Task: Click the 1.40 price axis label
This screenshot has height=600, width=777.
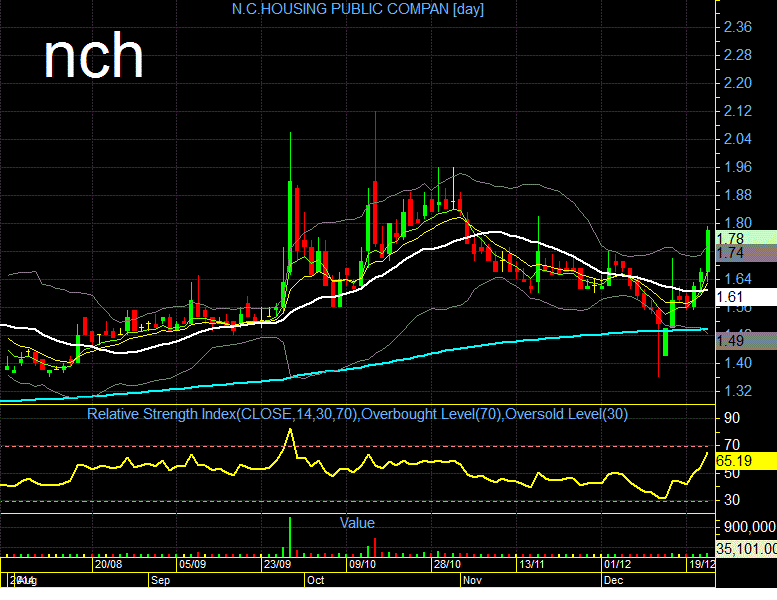Action: tap(737, 363)
